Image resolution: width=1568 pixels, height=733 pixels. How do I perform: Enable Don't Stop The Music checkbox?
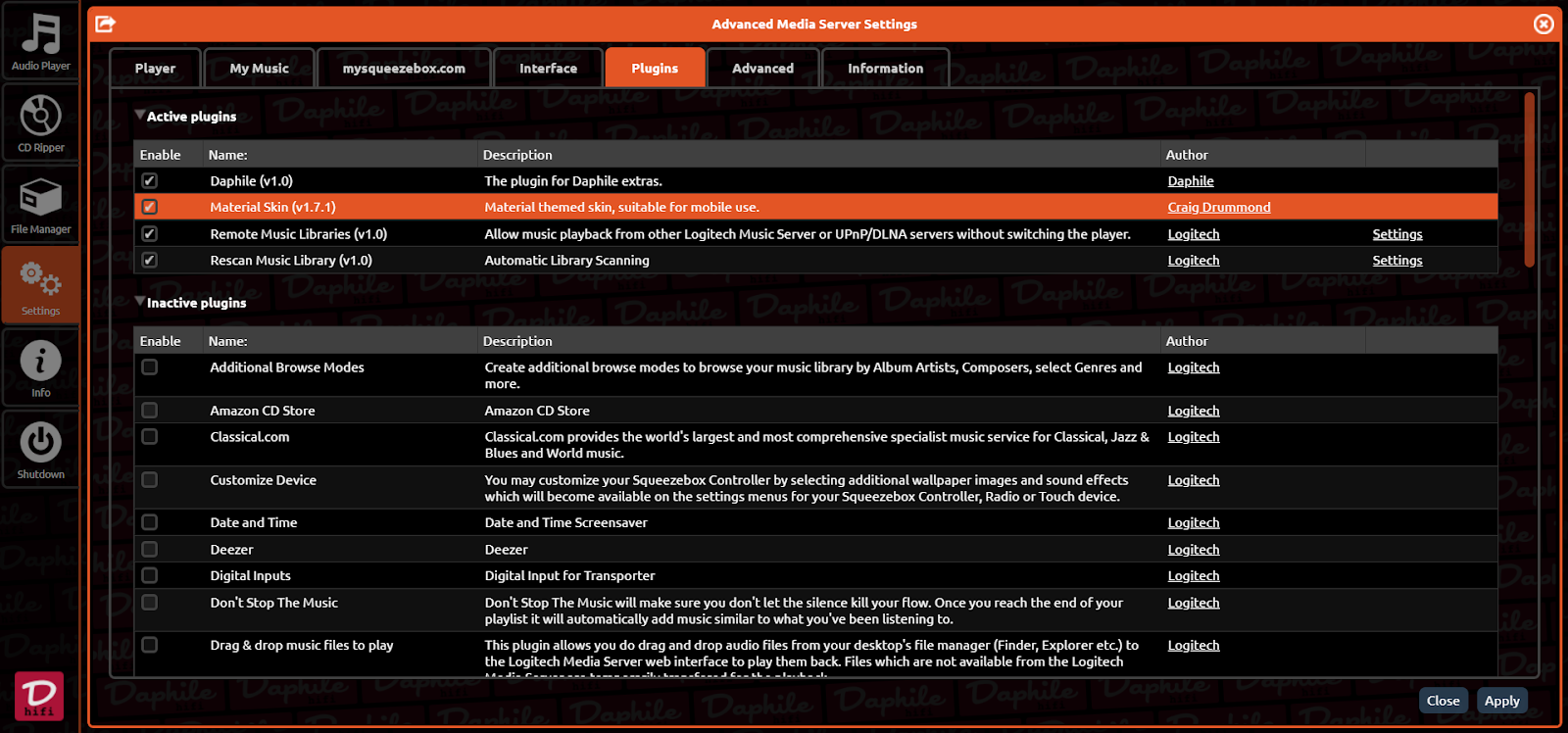coord(150,602)
